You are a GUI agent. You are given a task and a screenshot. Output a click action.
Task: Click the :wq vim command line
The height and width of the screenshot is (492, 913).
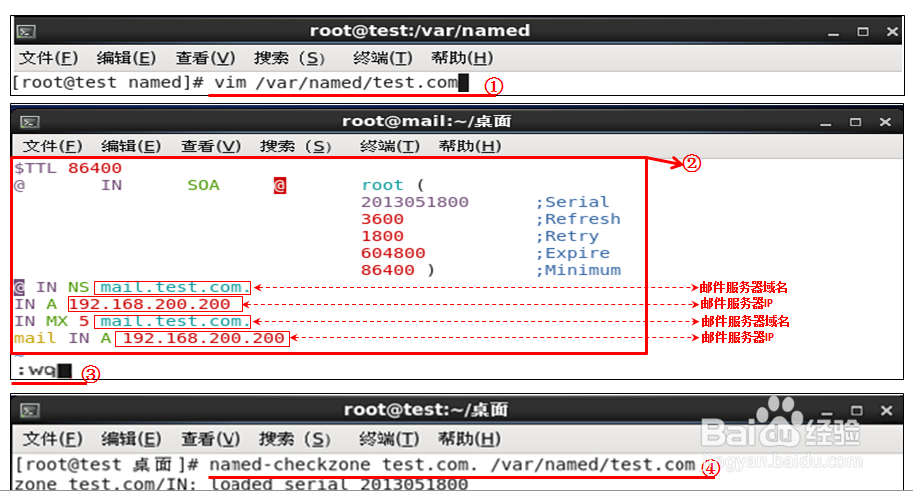pyautogui.click(x=44, y=370)
